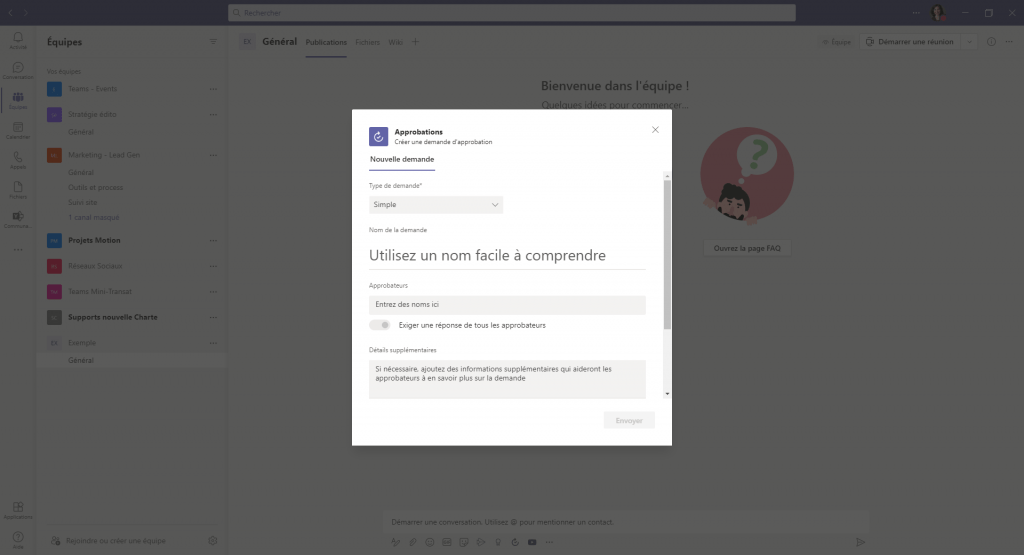Open the Type de demande dropdown
Image resolution: width=1024 pixels, height=555 pixels.
click(436, 204)
